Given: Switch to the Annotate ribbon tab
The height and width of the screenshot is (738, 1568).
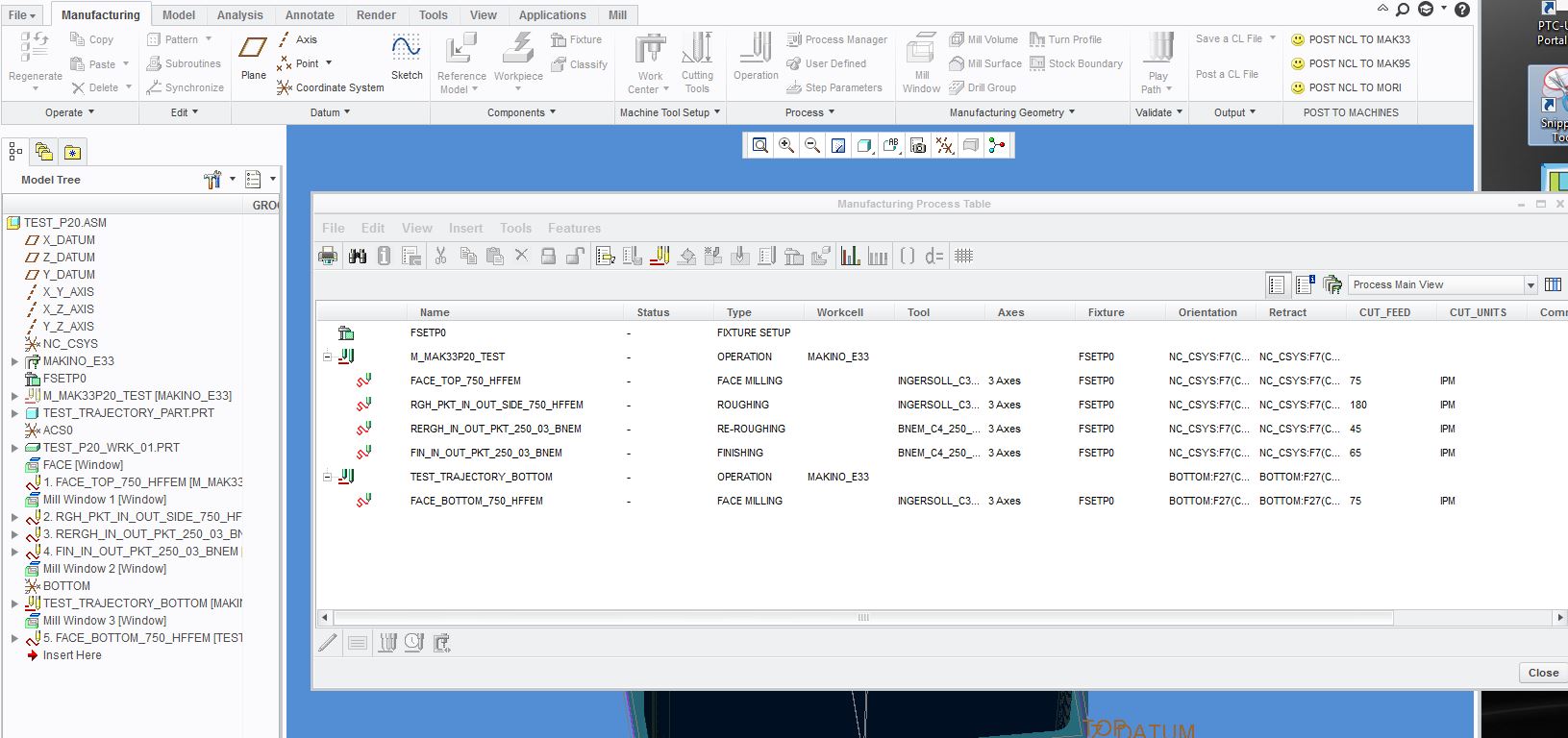Looking at the screenshot, I should [x=310, y=14].
